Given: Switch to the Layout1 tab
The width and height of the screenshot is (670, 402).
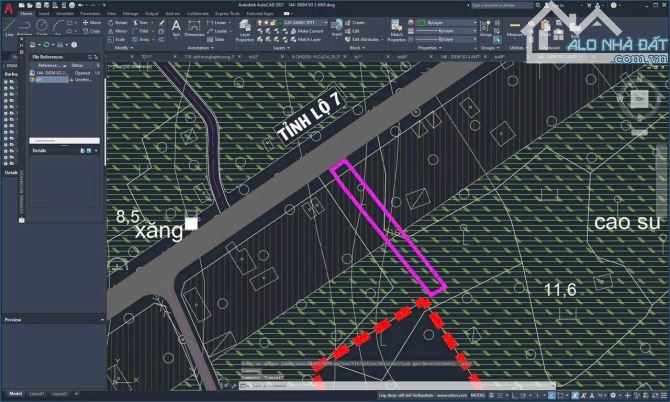Looking at the screenshot, I should pyautogui.click(x=37, y=394).
